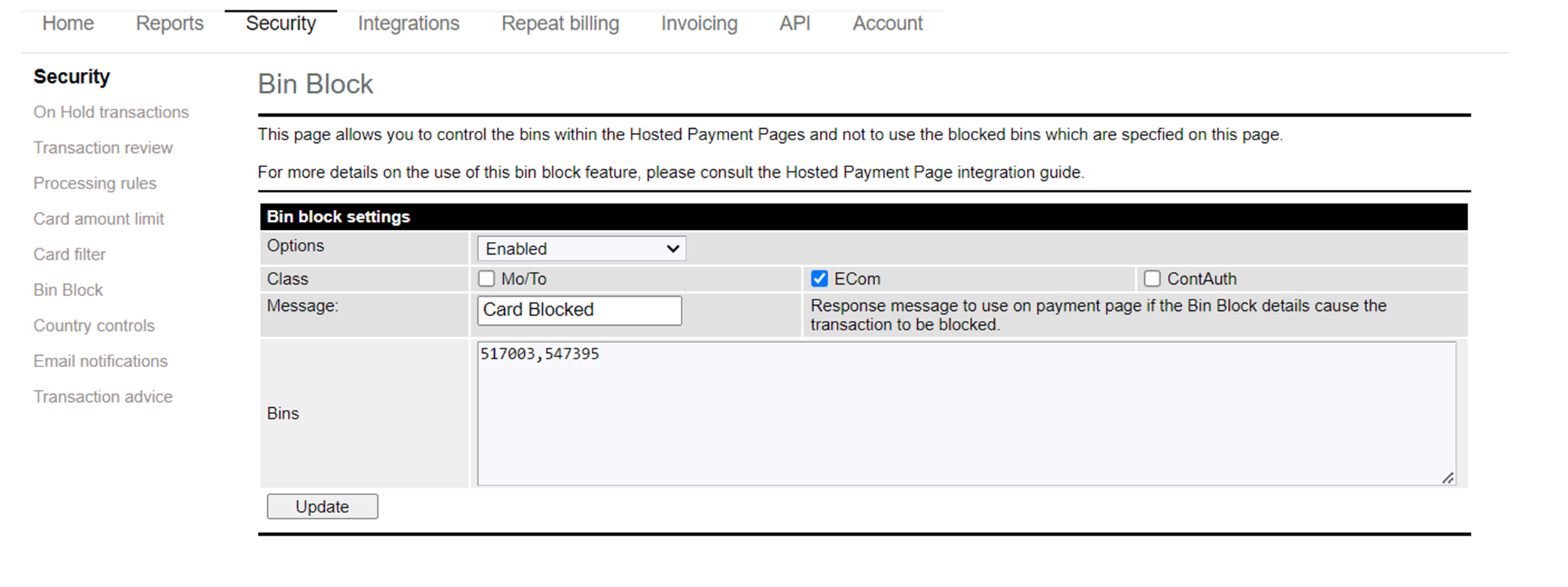This screenshot has width=1568, height=587.
Task: Open Email notifications settings
Action: [100, 361]
